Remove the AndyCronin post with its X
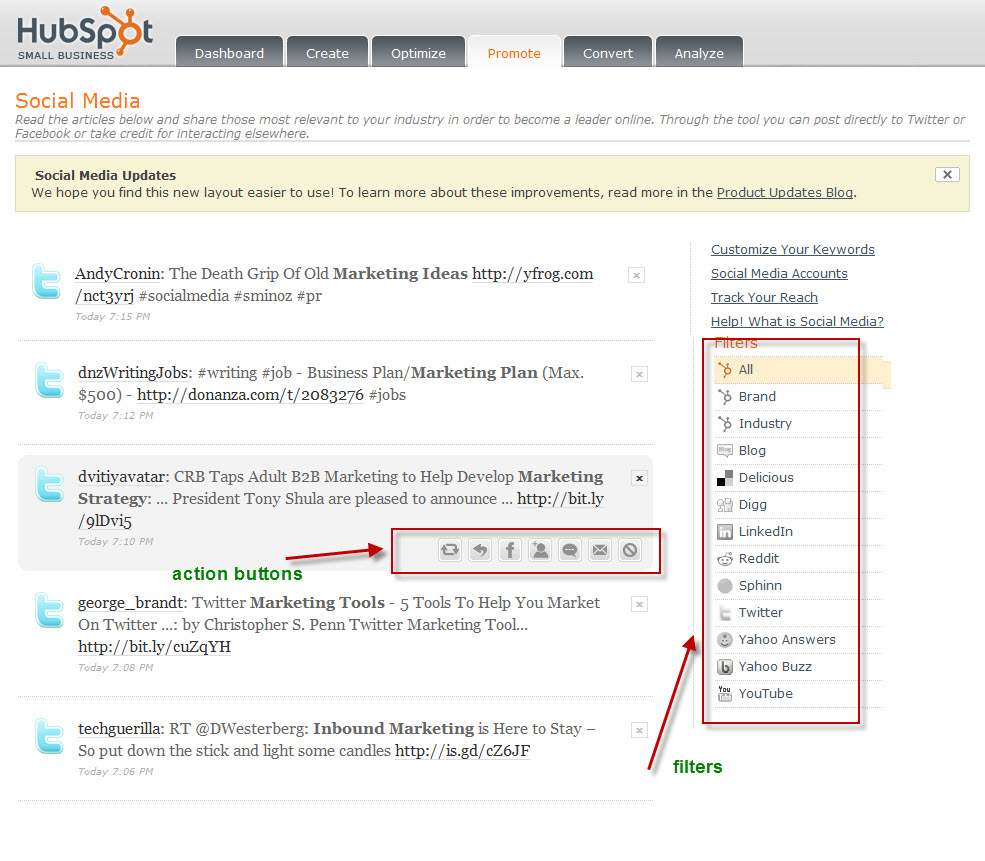 coord(636,275)
